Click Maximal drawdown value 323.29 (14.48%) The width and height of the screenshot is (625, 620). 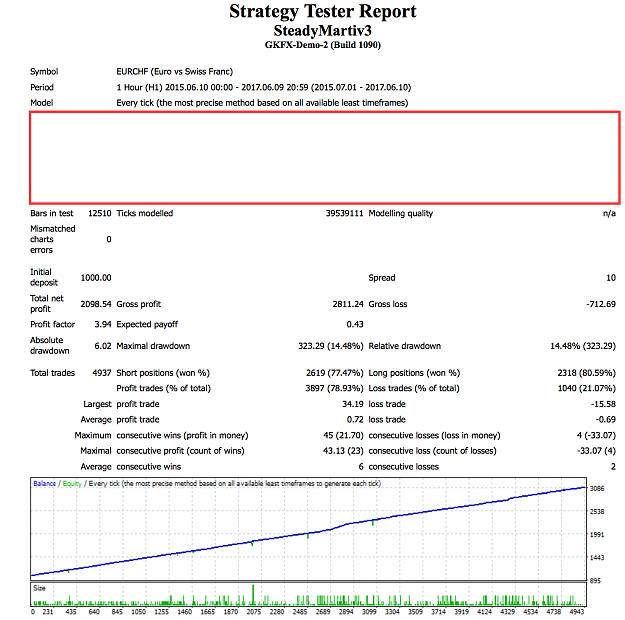331,346
